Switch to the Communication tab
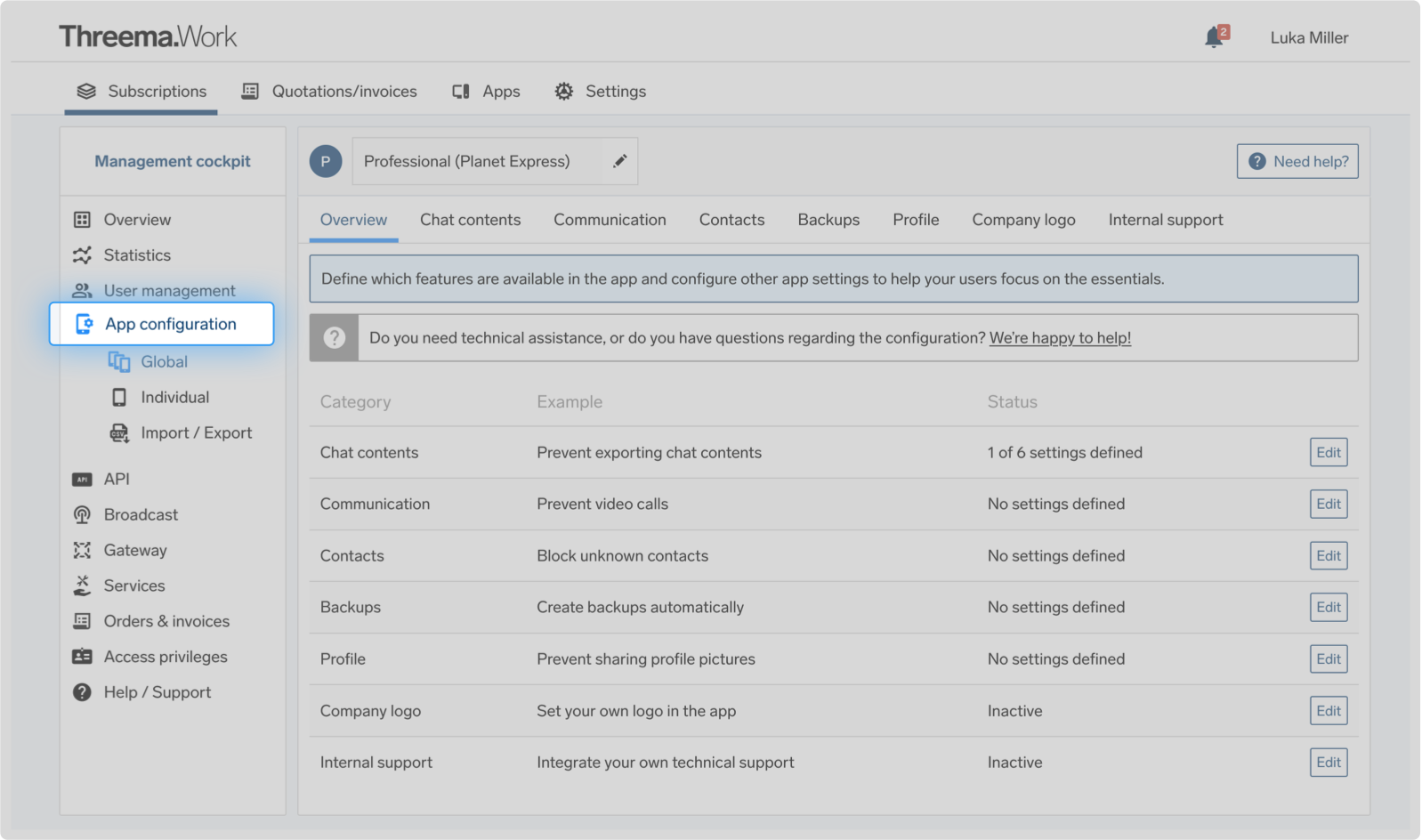 click(x=610, y=220)
